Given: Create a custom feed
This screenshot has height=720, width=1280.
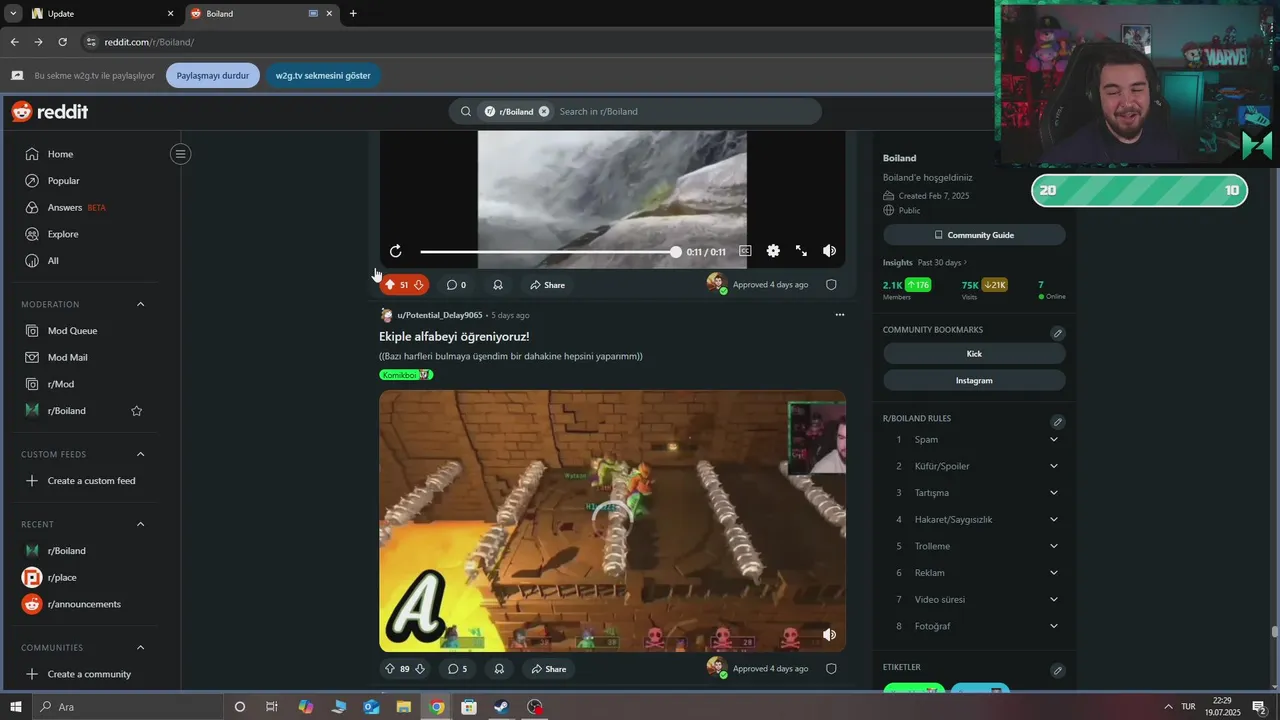Looking at the screenshot, I should coord(90,481).
